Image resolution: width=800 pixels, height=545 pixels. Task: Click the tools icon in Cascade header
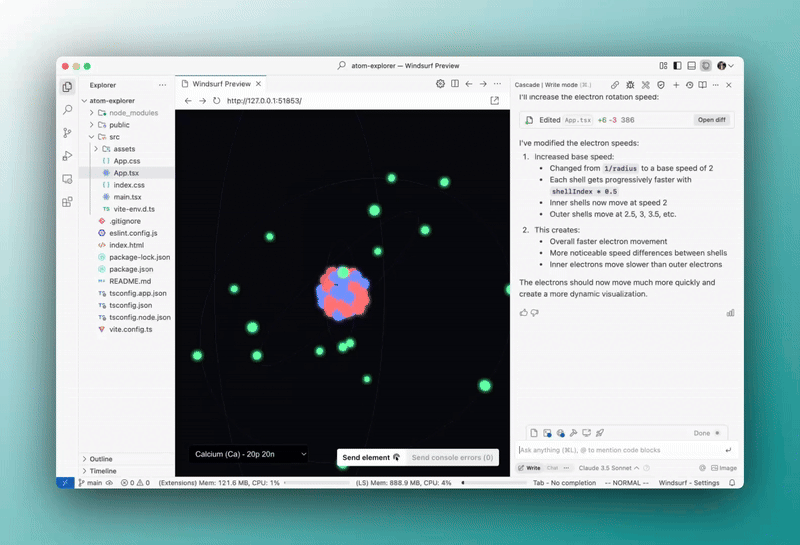click(645, 85)
